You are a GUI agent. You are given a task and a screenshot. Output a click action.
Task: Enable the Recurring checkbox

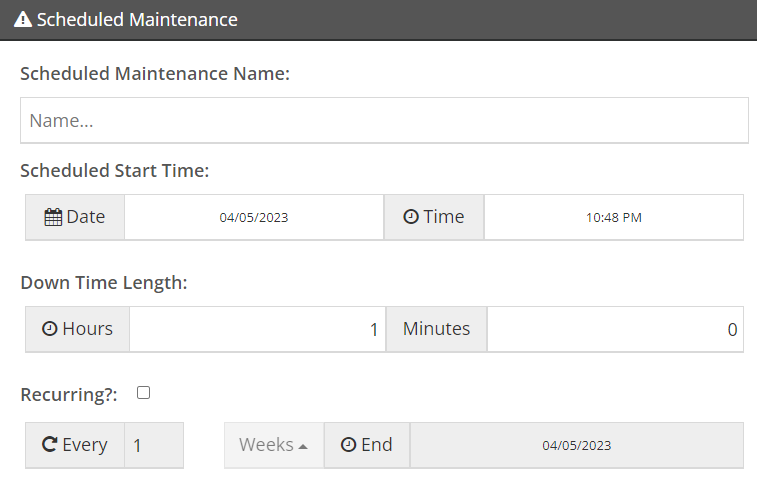(x=143, y=393)
